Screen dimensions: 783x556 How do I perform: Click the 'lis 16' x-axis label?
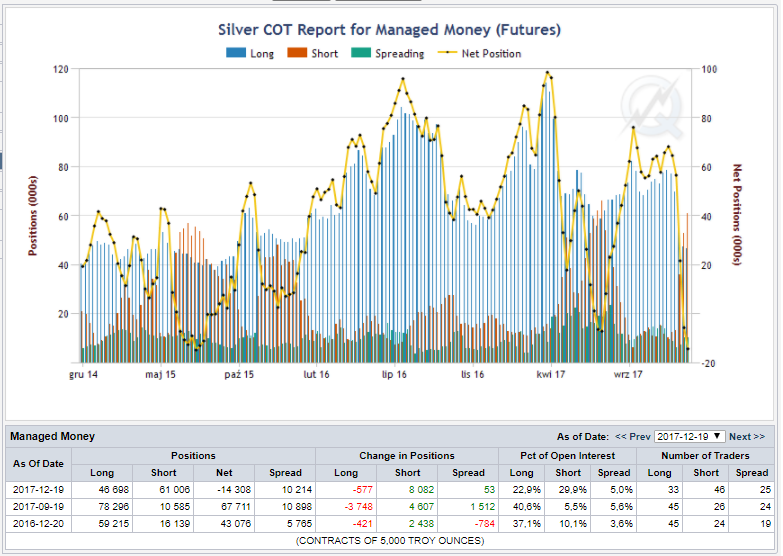click(472, 374)
